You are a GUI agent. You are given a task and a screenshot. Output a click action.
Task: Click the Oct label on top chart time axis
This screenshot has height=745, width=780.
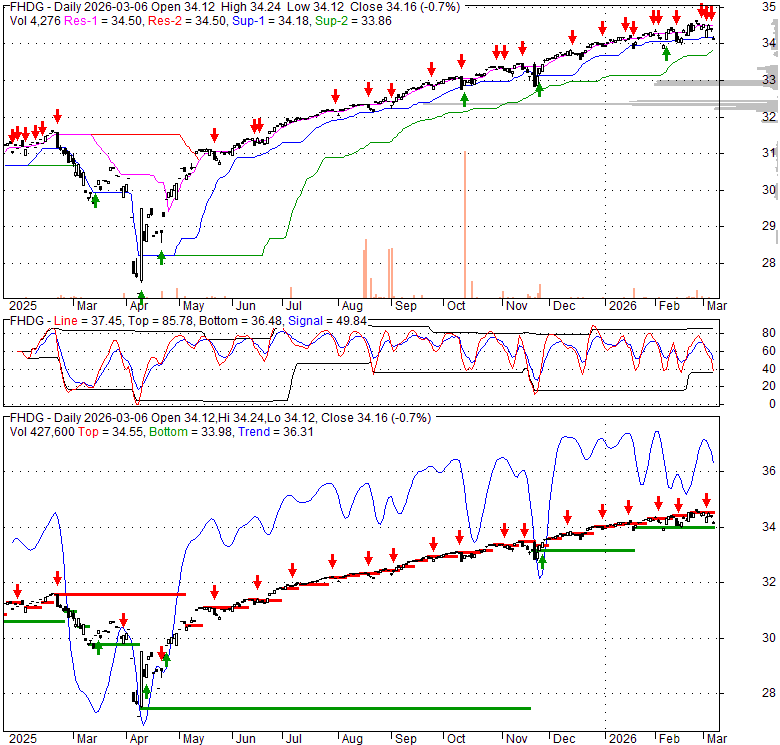coord(458,307)
